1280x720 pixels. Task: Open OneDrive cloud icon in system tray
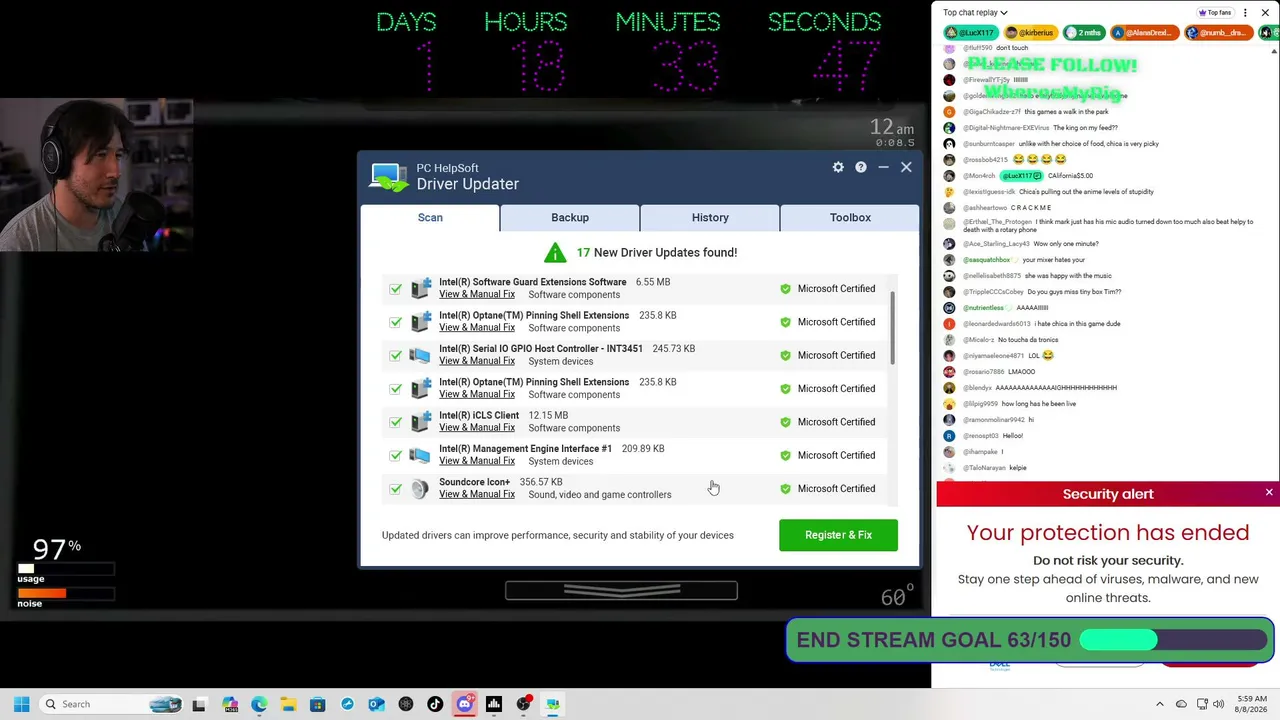[x=1181, y=704]
